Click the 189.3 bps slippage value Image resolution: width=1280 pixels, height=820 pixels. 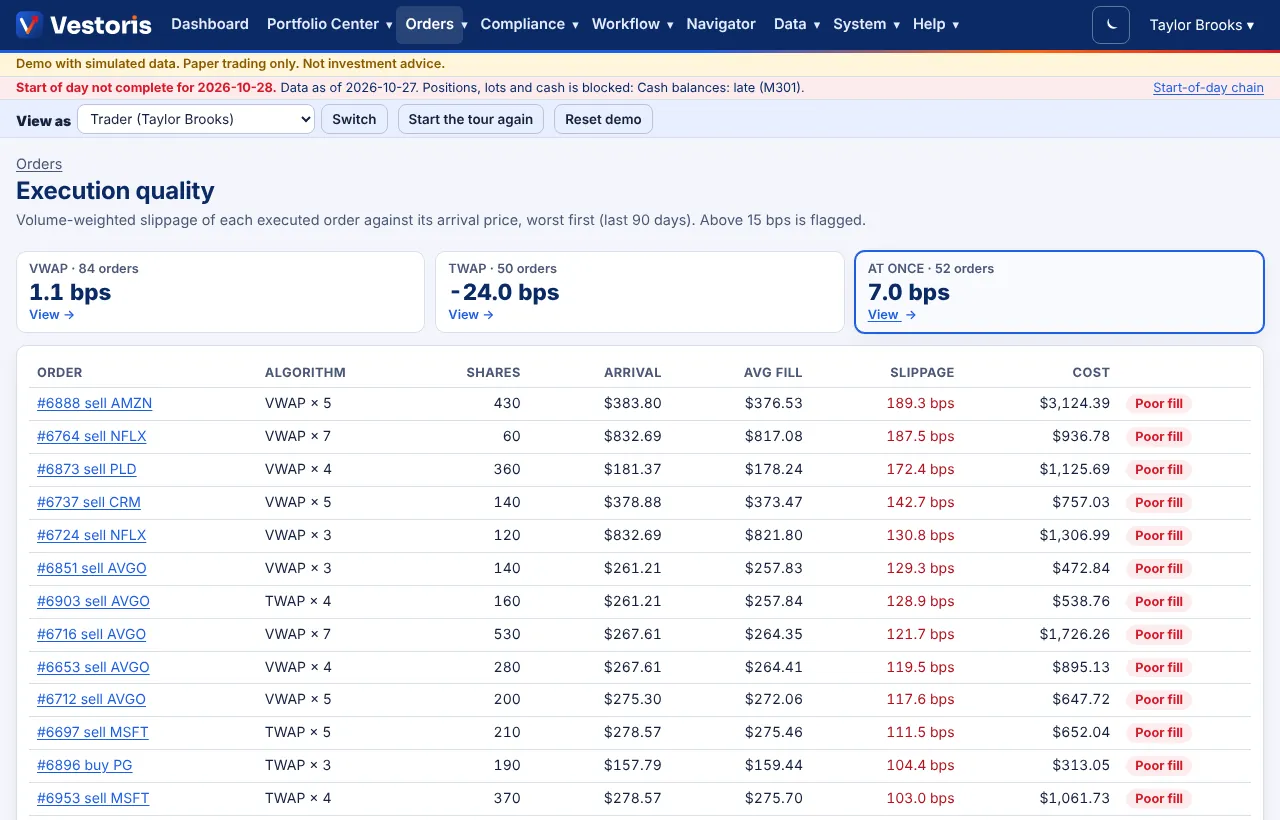point(920,403)
